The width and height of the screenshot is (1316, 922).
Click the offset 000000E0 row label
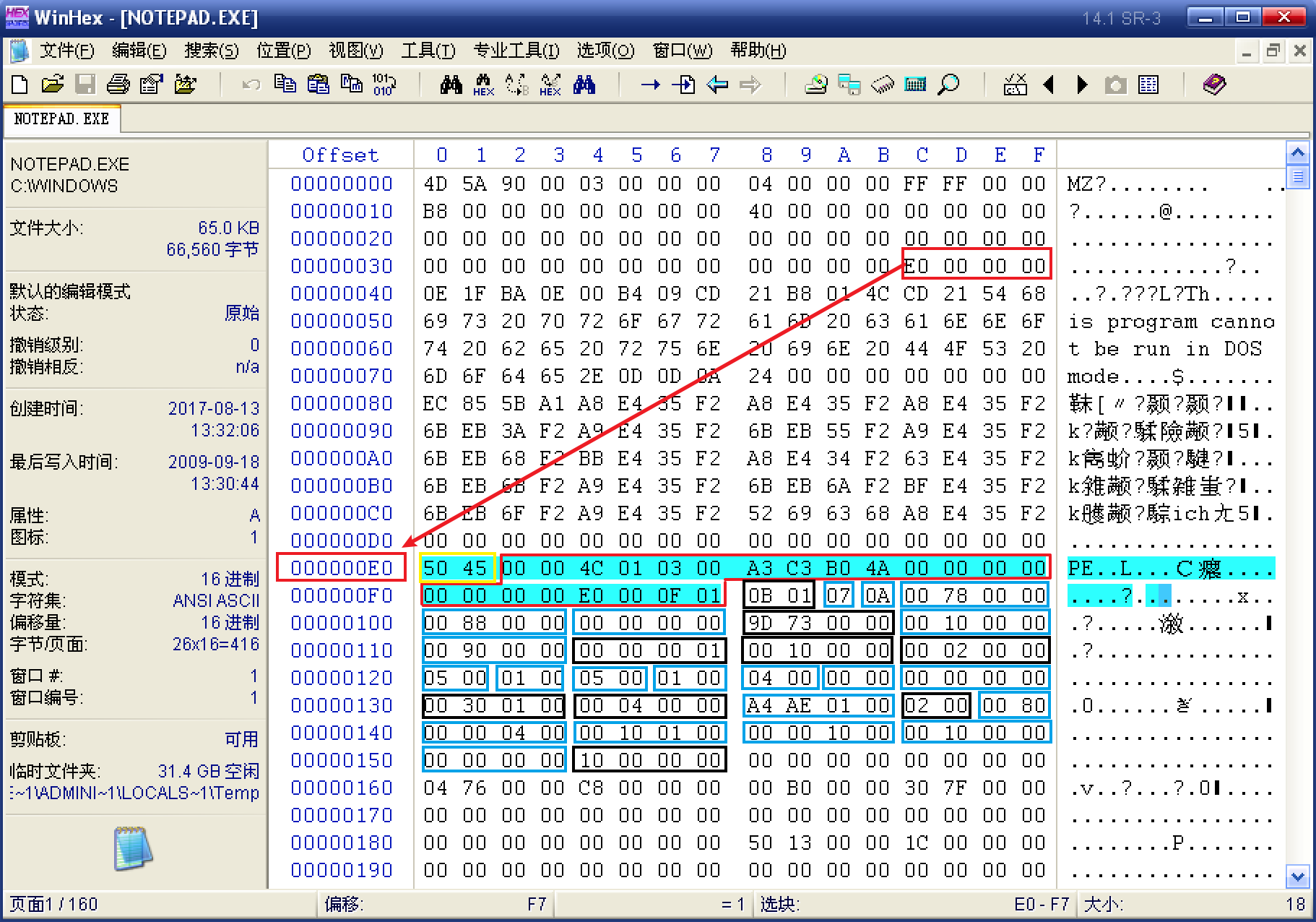pos(341,568)
